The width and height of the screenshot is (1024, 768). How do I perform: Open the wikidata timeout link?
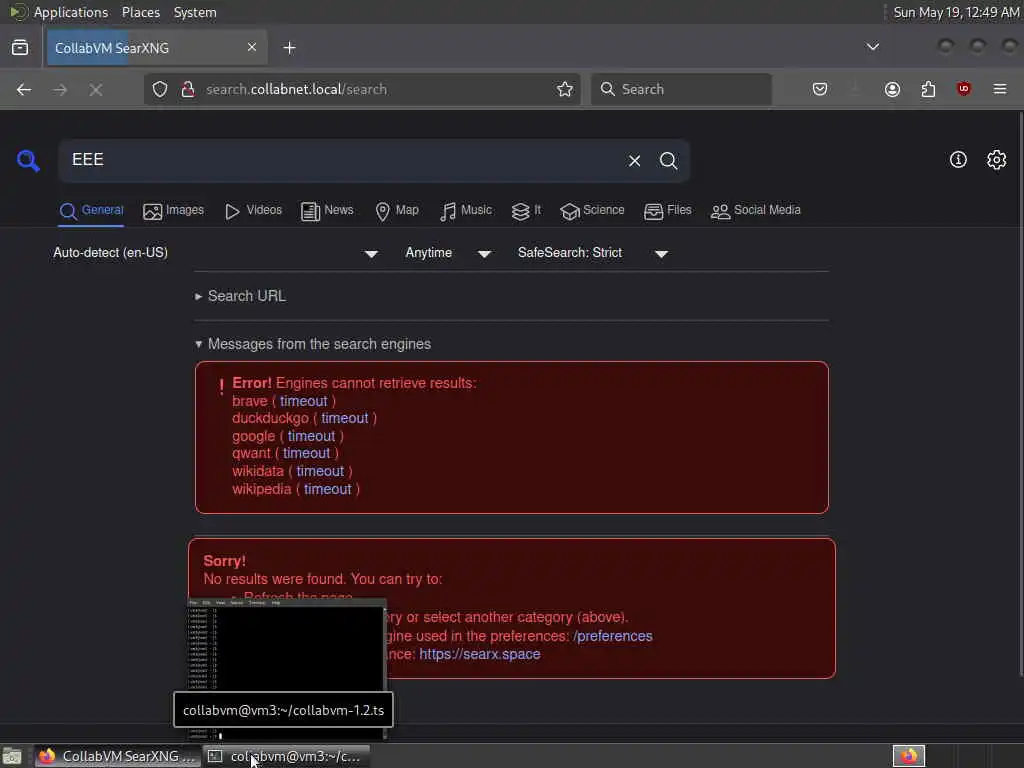tap(320, 471)
